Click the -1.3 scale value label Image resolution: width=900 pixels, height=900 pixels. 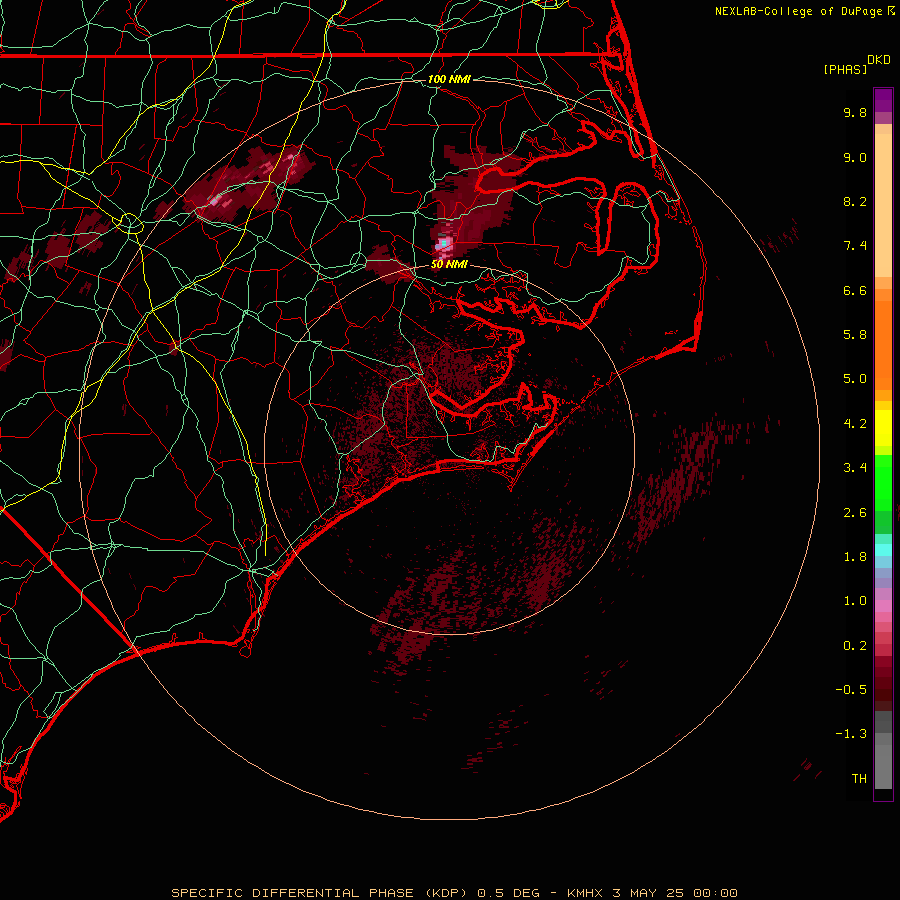click(851, 734)
